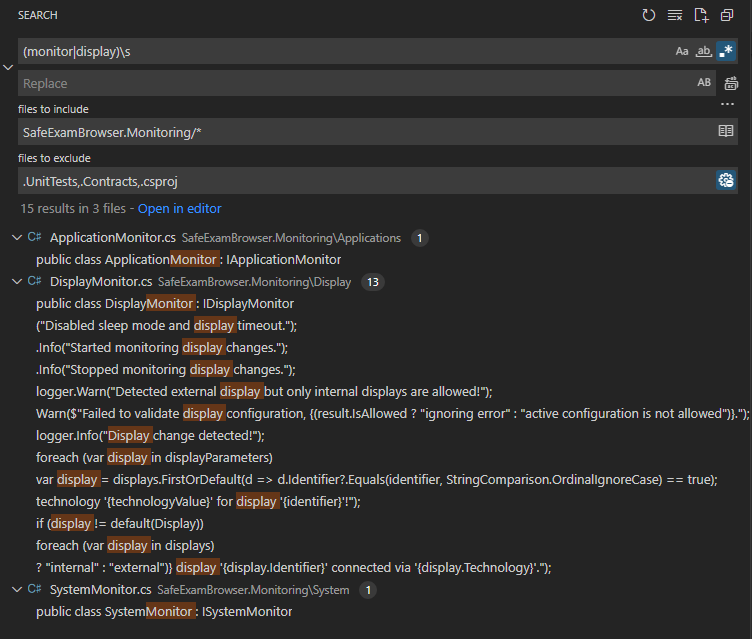Toggle search only in open editors

pos(726,131)
